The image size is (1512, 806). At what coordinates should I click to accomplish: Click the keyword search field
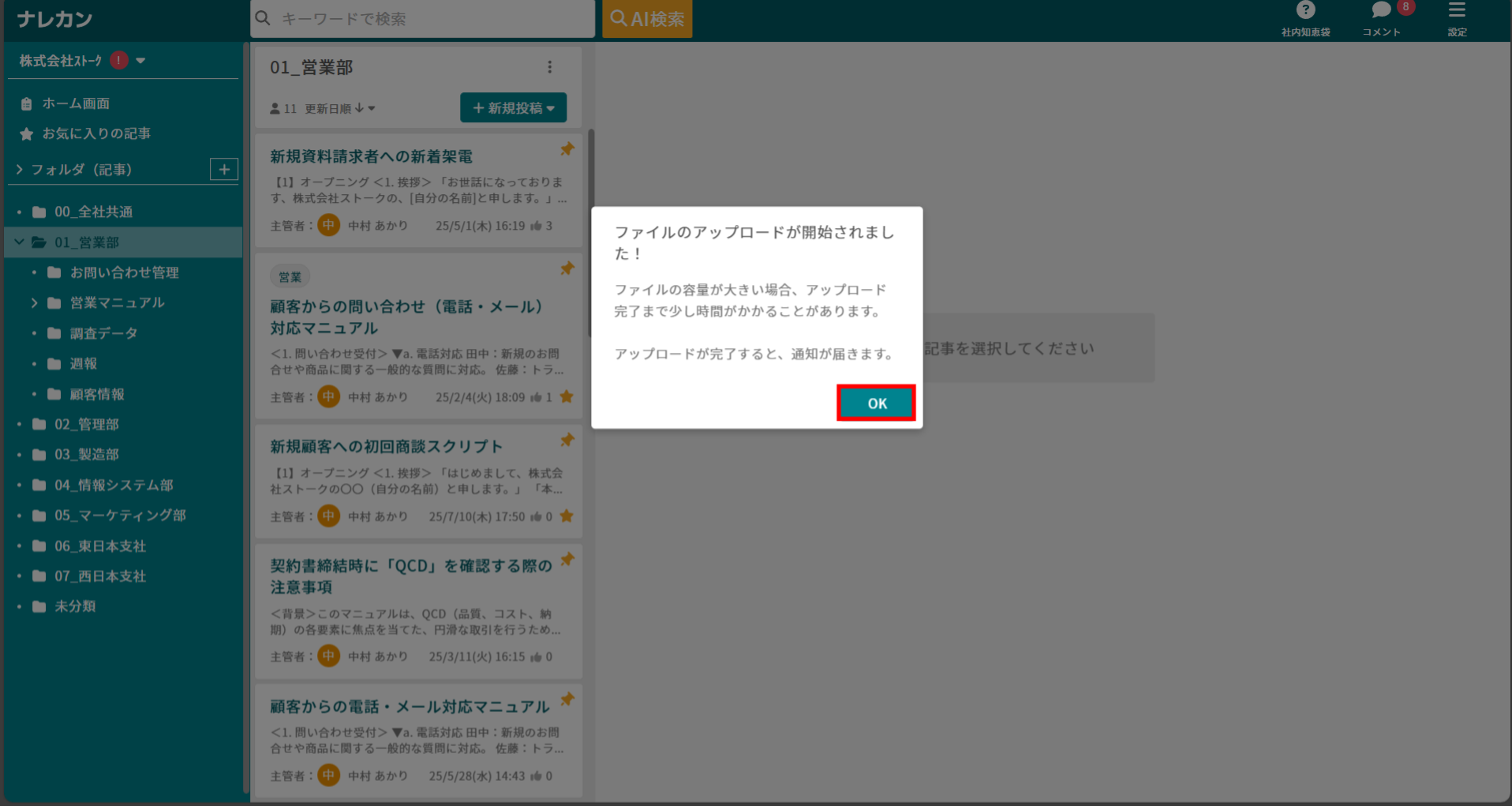click(x=423, y=17)
